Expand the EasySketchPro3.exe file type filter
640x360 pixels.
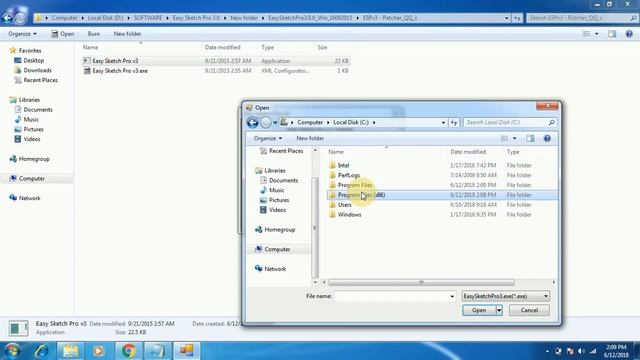(506, 296)
